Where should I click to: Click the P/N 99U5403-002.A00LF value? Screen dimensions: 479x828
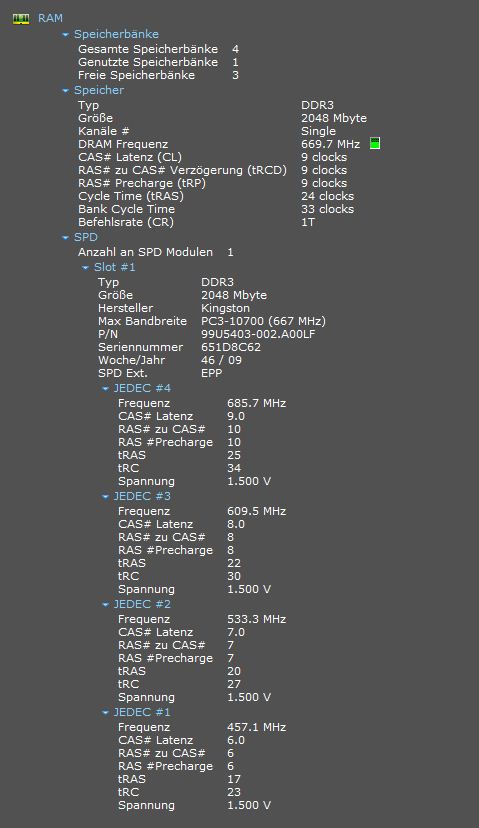click(x=258, y=334)
